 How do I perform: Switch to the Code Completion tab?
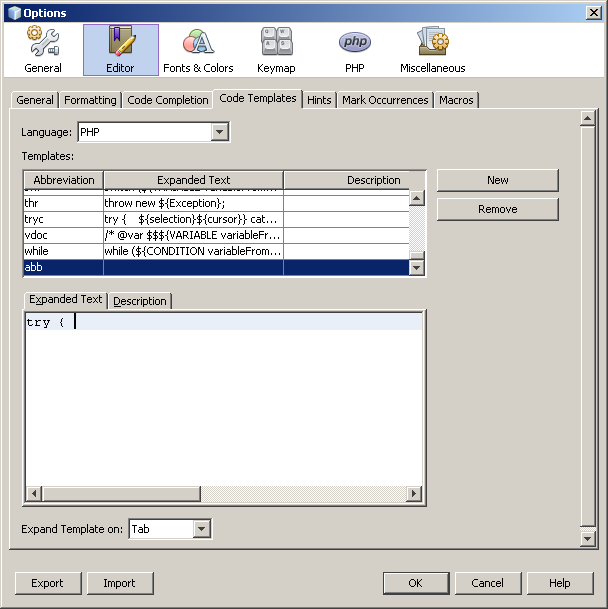coord(168,100)
